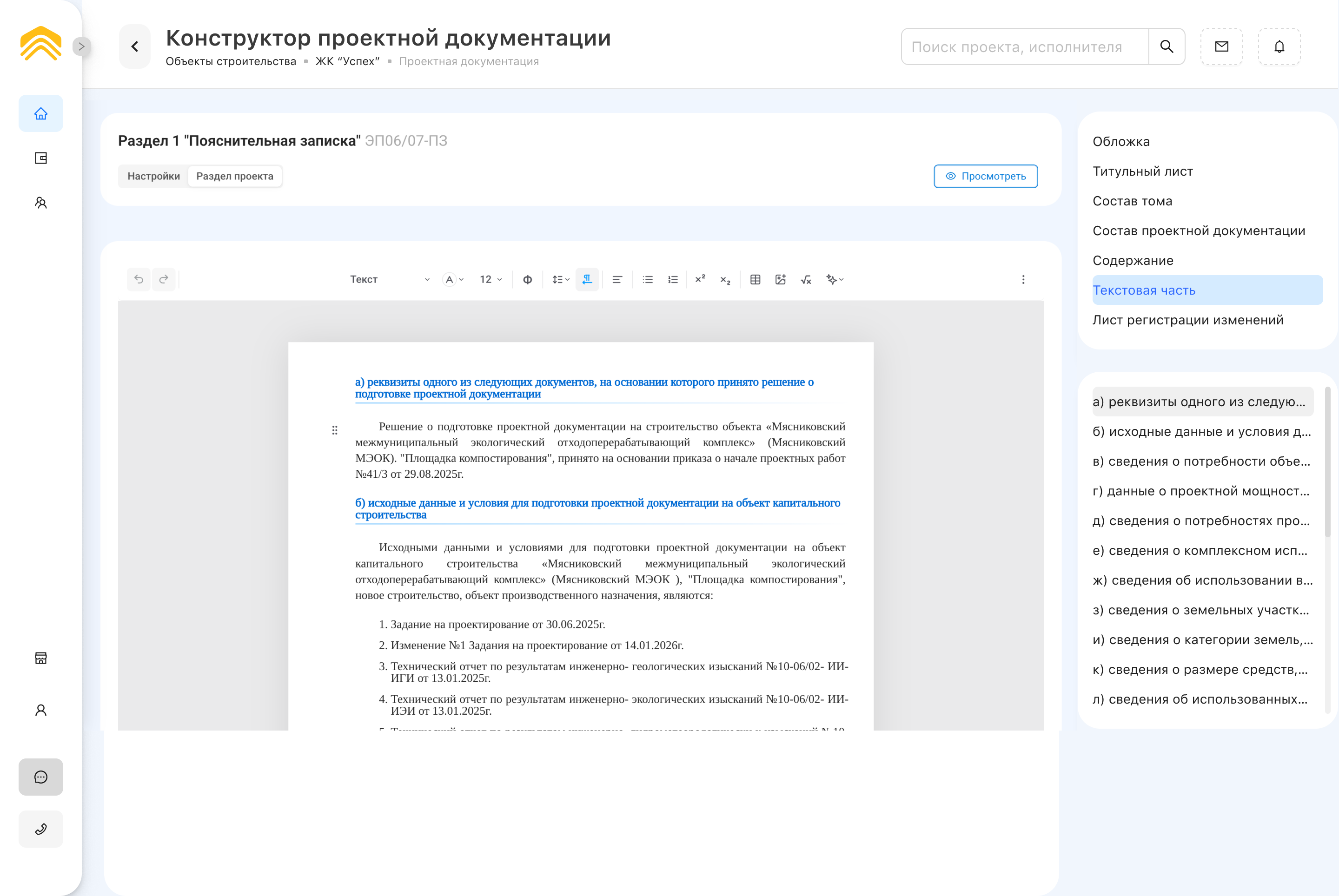
Task: Open the storefront icon in the sidebar
Action: (40, 658)
